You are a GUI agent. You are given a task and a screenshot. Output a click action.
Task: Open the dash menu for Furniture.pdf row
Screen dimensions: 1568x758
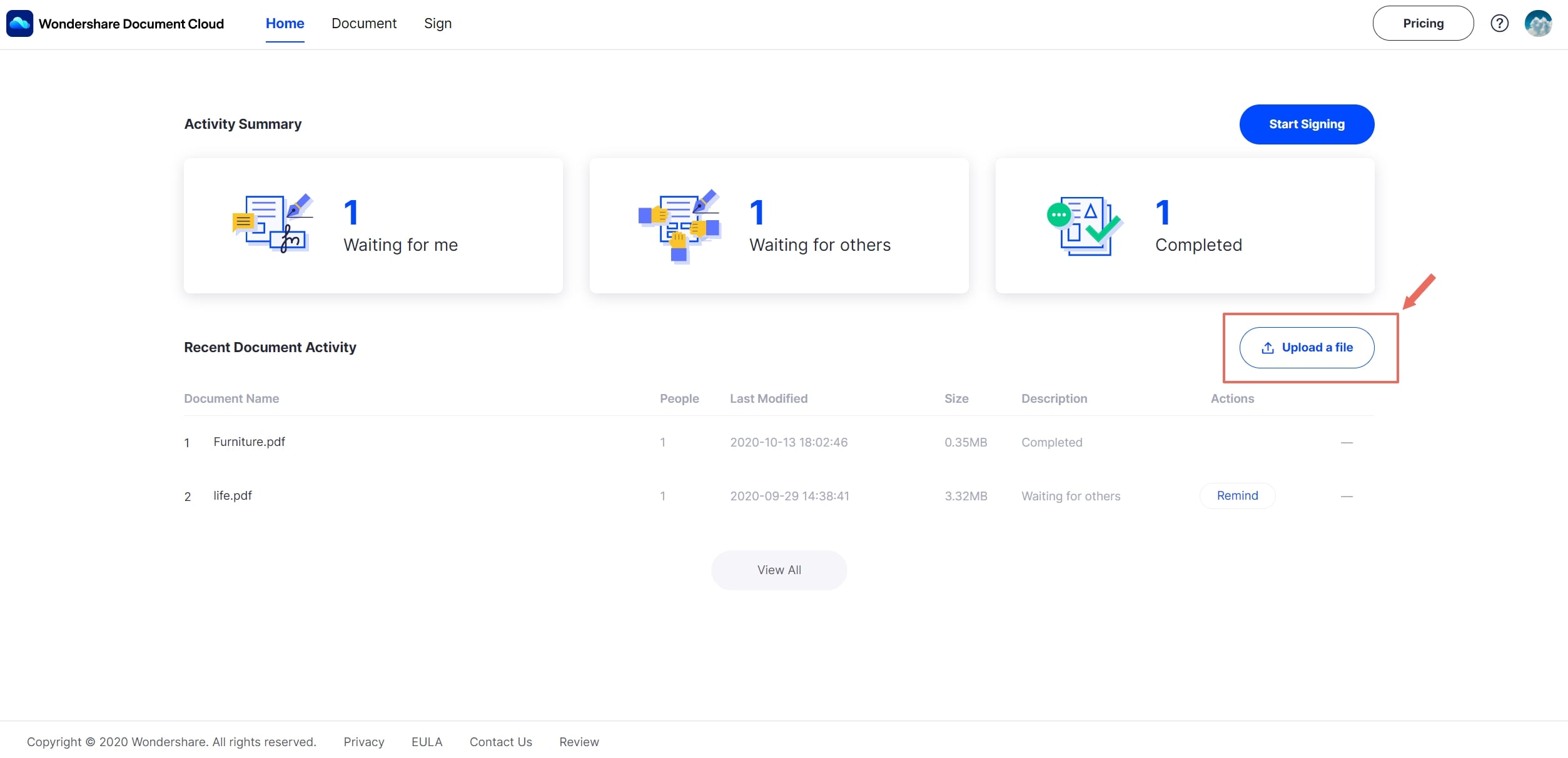1347,443
